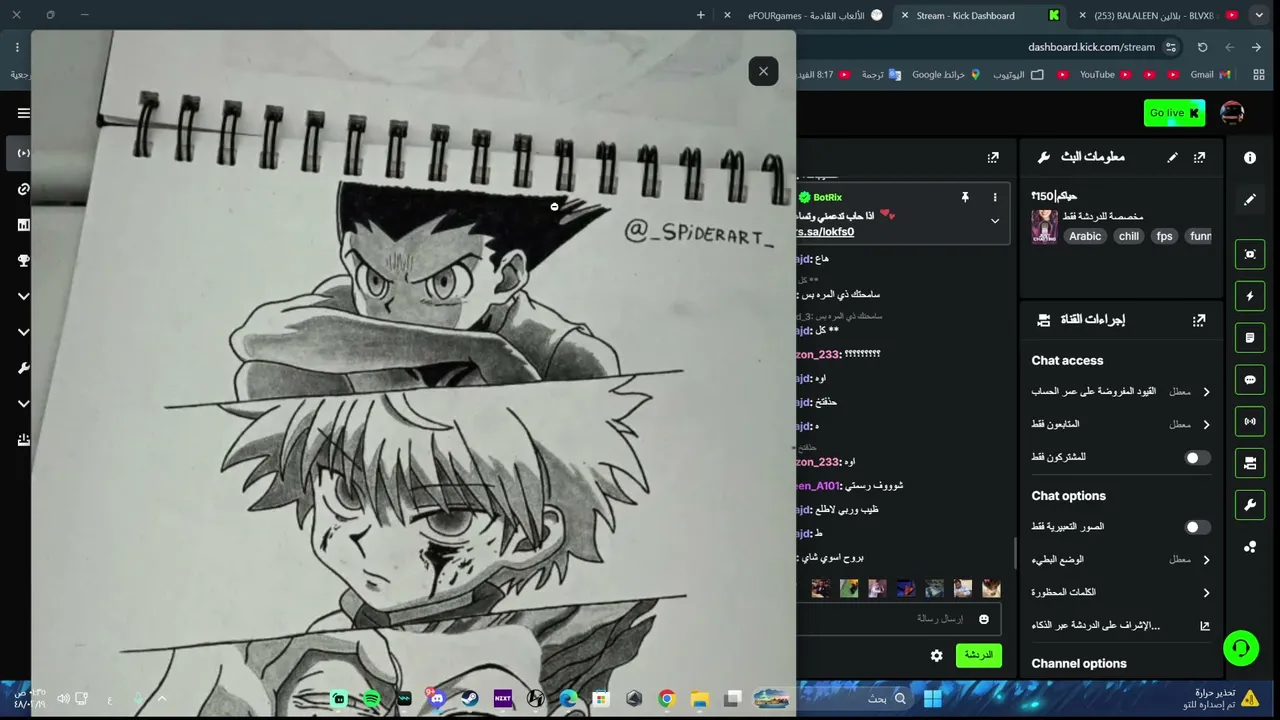Image resolution: width=1280 pixels, height=720 pixels.
Task: Switch to the eFOURgames browser tab
Action: coord(804,15)
